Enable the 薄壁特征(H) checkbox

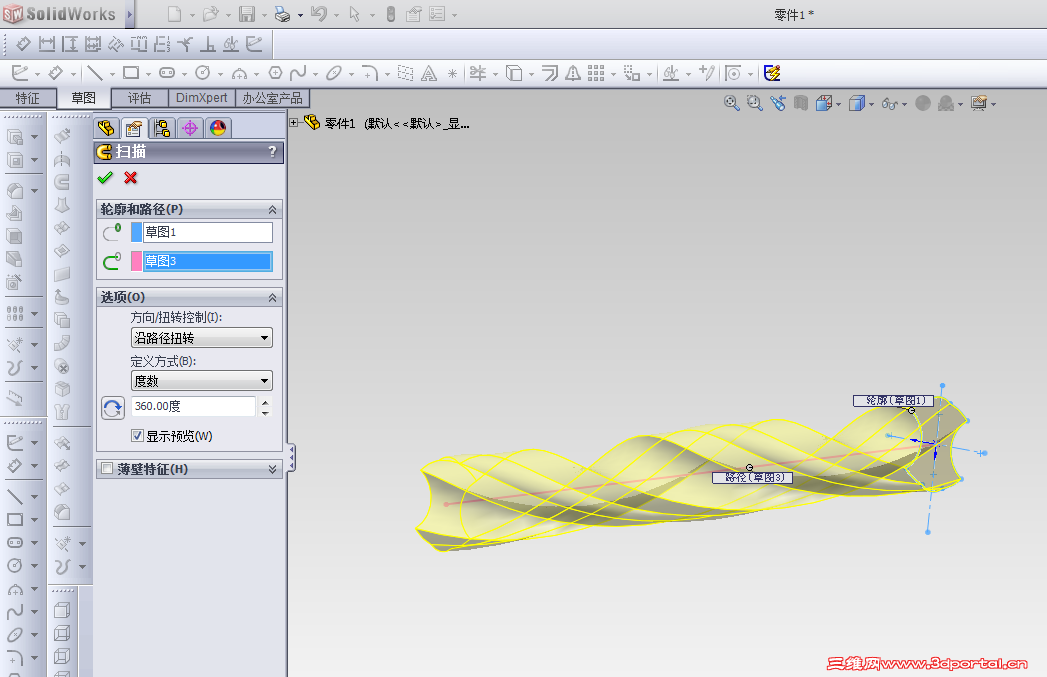(x=107, y=469)
